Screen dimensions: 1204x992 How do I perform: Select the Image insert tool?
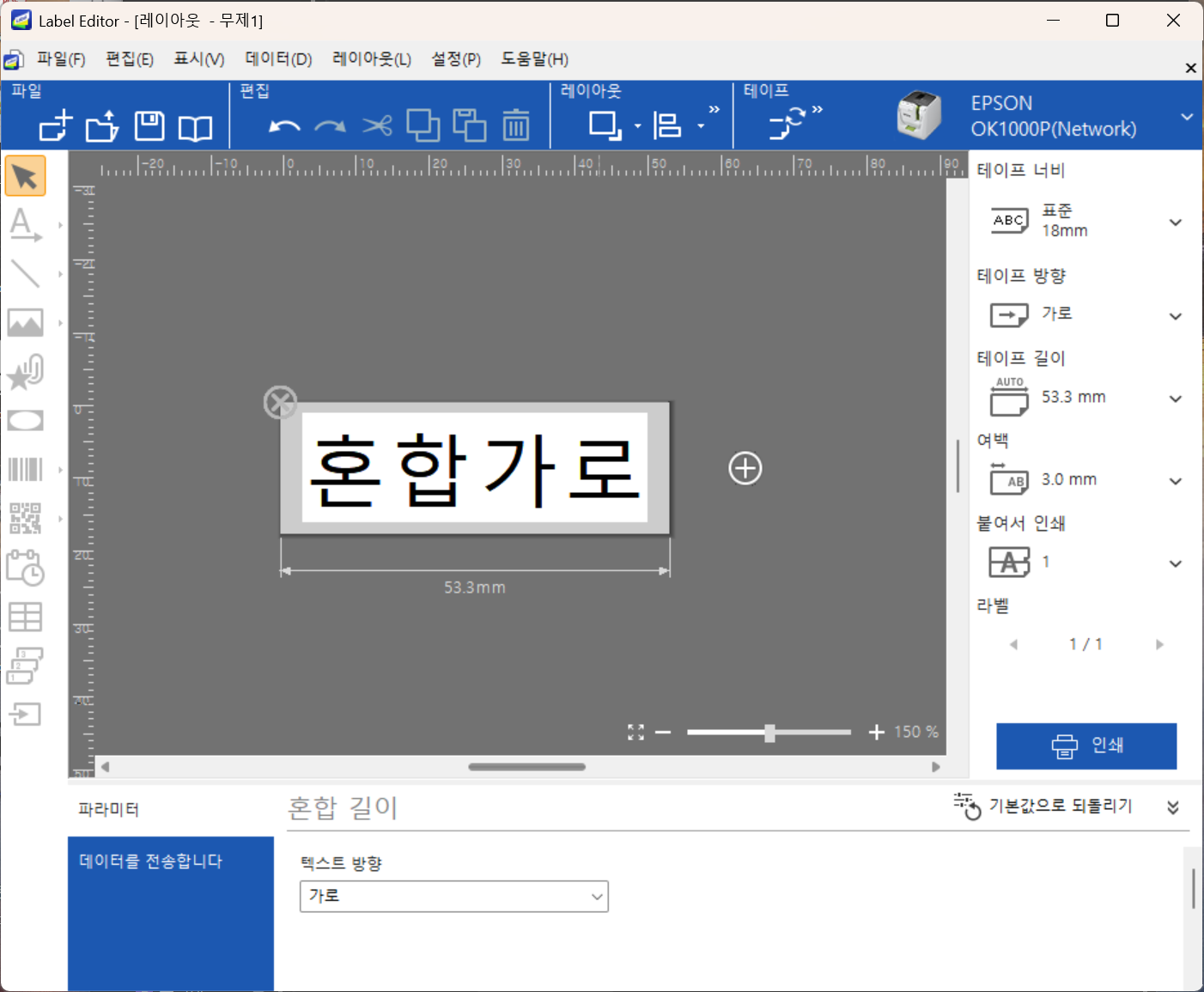click(x=25, y=323)
